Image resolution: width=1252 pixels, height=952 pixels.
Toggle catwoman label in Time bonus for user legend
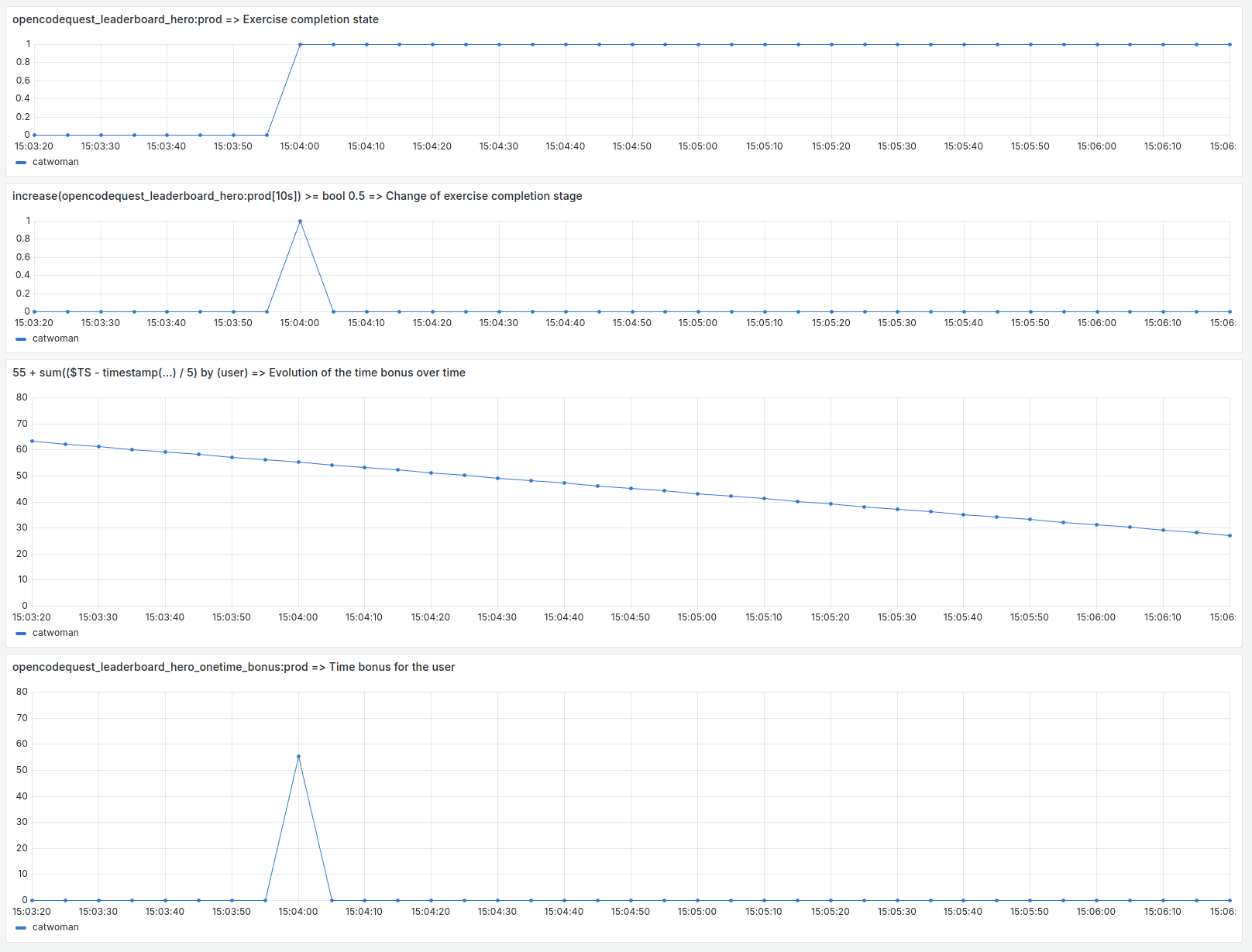point(55,927)
